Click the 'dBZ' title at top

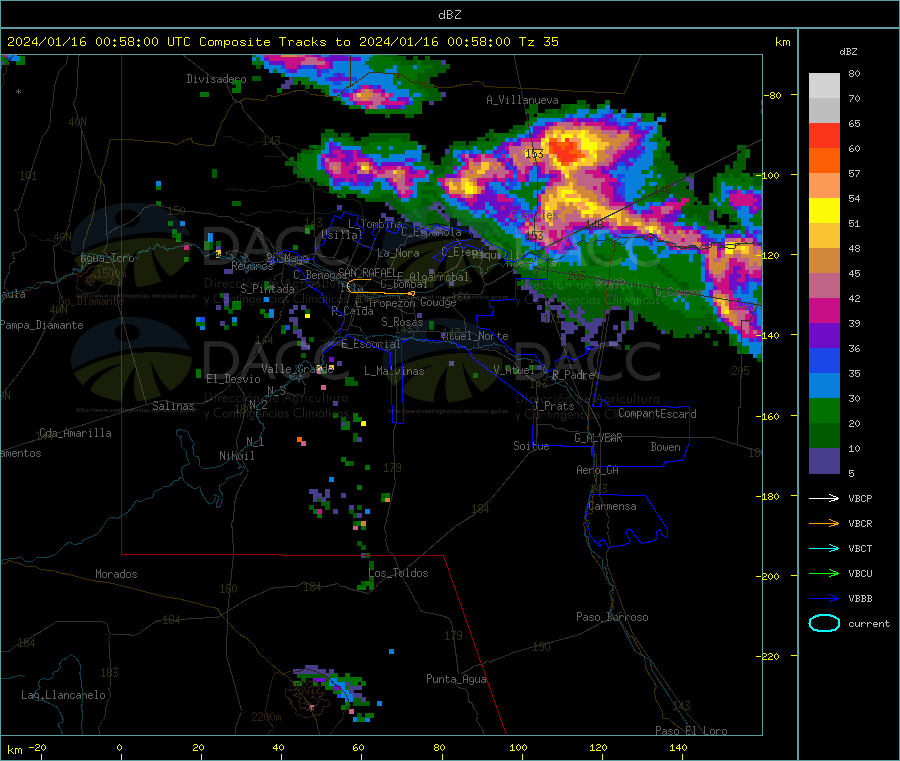click(x=449, y=15)
